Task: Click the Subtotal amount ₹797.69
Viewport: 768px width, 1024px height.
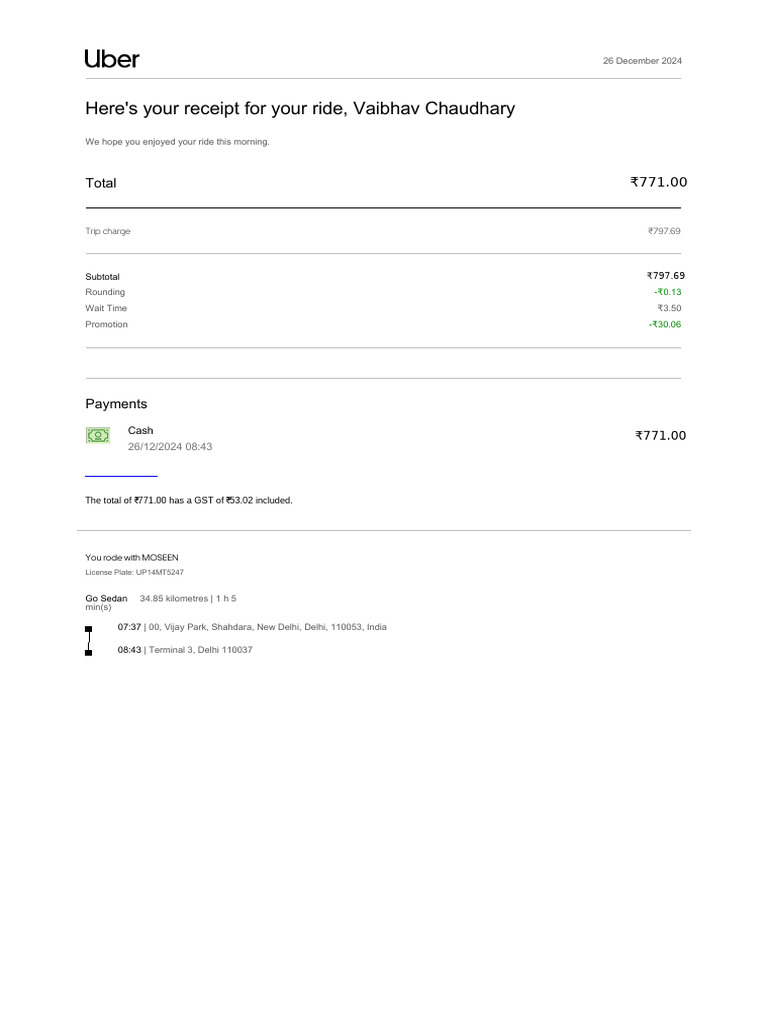Action: [x=665, y=276]
